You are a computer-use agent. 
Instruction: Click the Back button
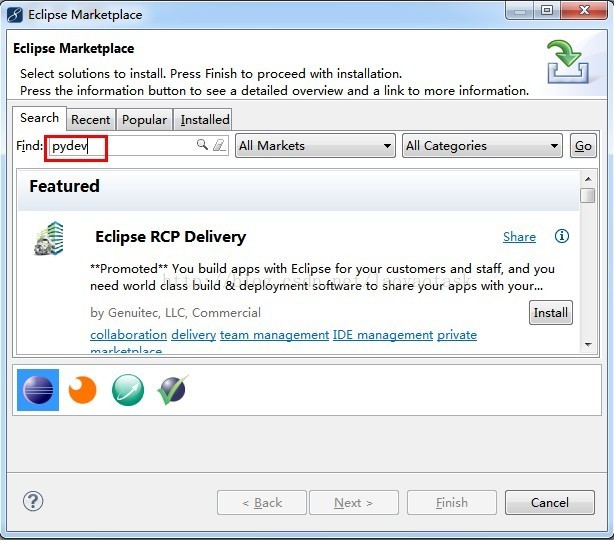[x=262, y=502]
